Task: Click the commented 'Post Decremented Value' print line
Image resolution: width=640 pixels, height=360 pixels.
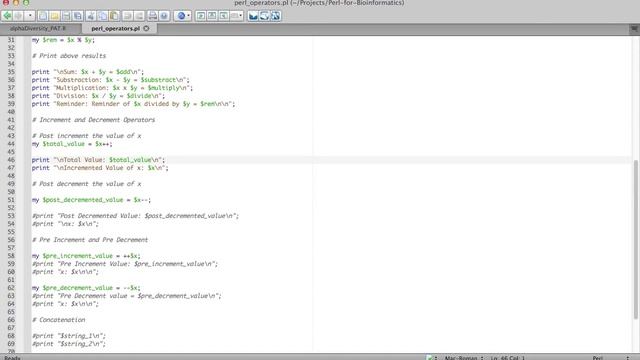Action: point(136,216)
